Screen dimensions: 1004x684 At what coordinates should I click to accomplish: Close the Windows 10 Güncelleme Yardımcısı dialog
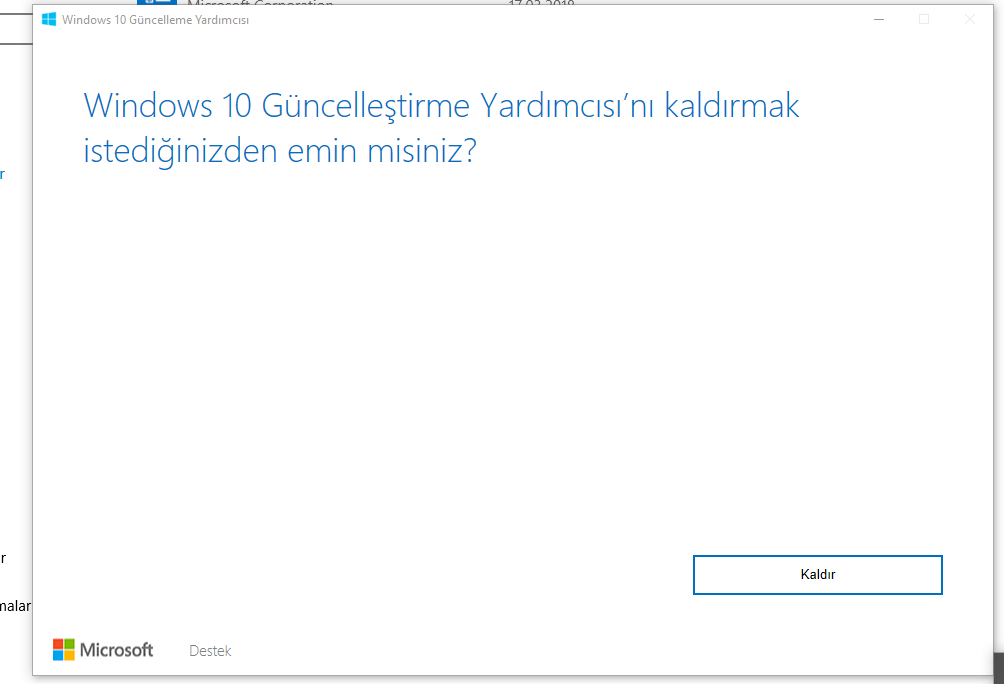(x=969, y=19)
